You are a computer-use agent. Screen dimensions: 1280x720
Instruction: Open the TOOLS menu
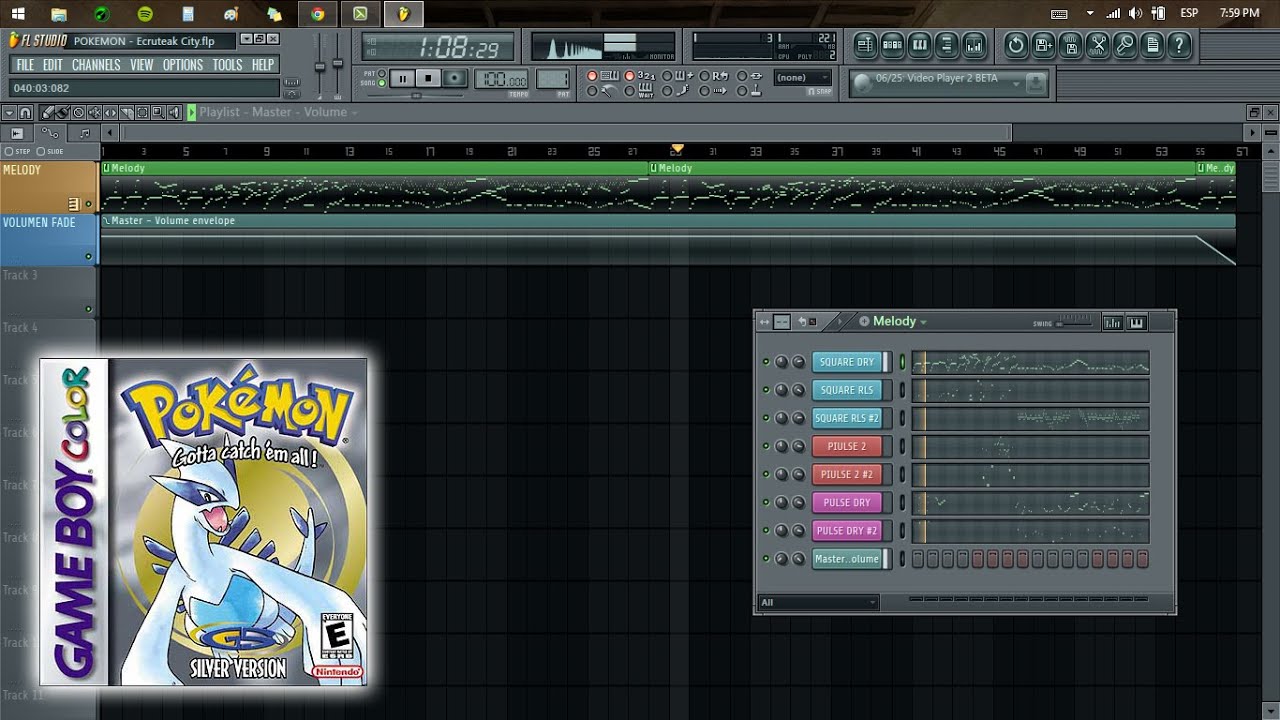click(x=227, y=64)
